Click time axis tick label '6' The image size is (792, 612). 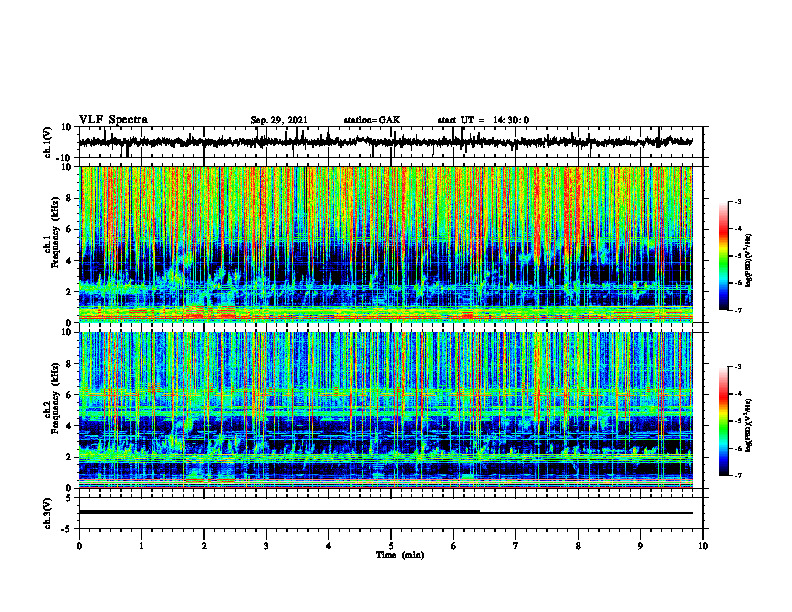(x=454, y=546)
